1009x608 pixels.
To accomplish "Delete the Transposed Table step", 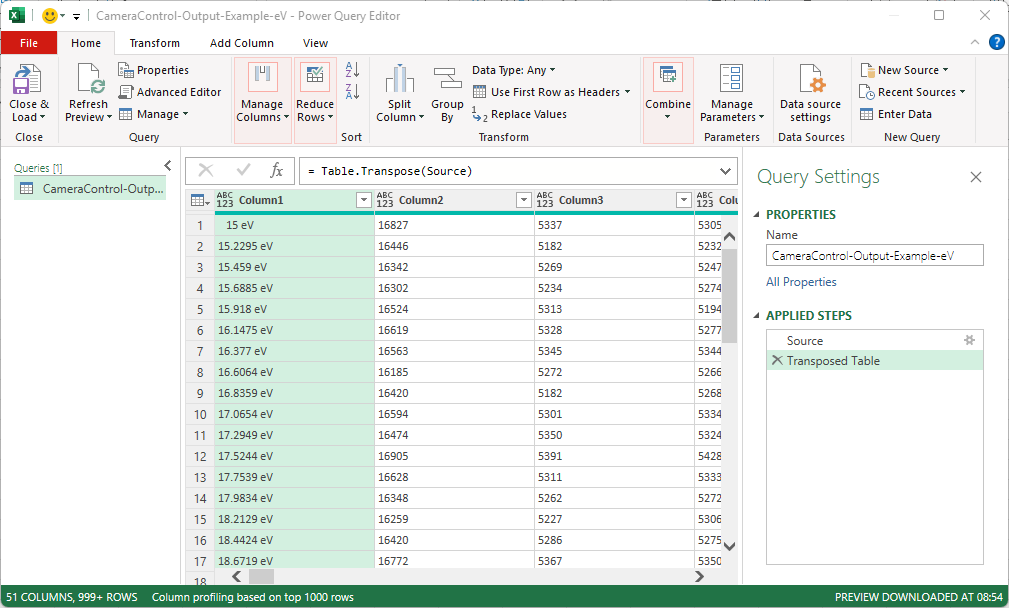I will click(x=777, y=360).
